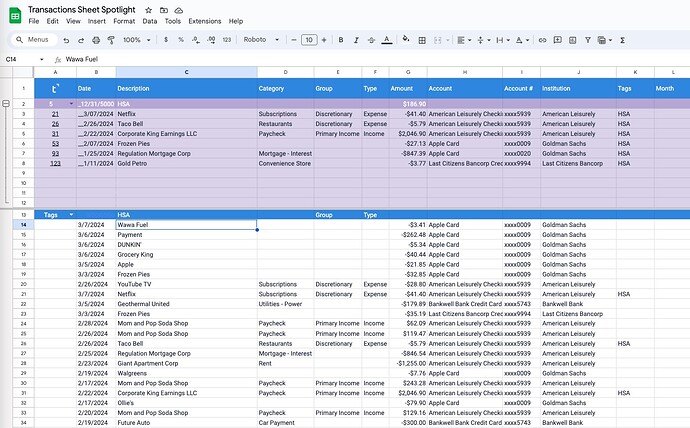
Task: Open text wrapping dropdown
Action: tap(503, 40)
